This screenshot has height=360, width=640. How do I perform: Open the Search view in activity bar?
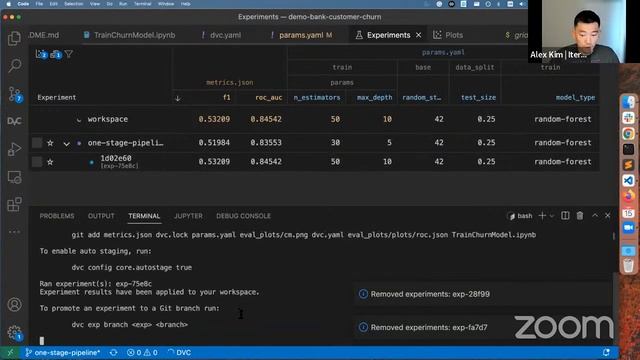click(x=15, y=65)
